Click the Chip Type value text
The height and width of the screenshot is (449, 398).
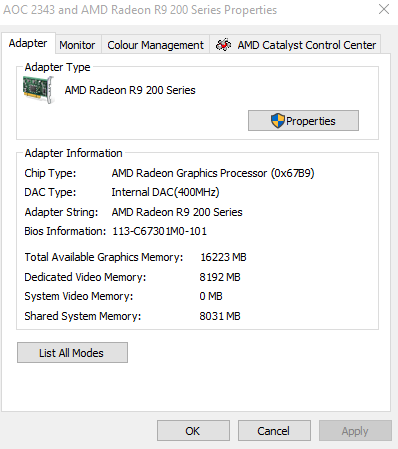(x=213, y=173)
